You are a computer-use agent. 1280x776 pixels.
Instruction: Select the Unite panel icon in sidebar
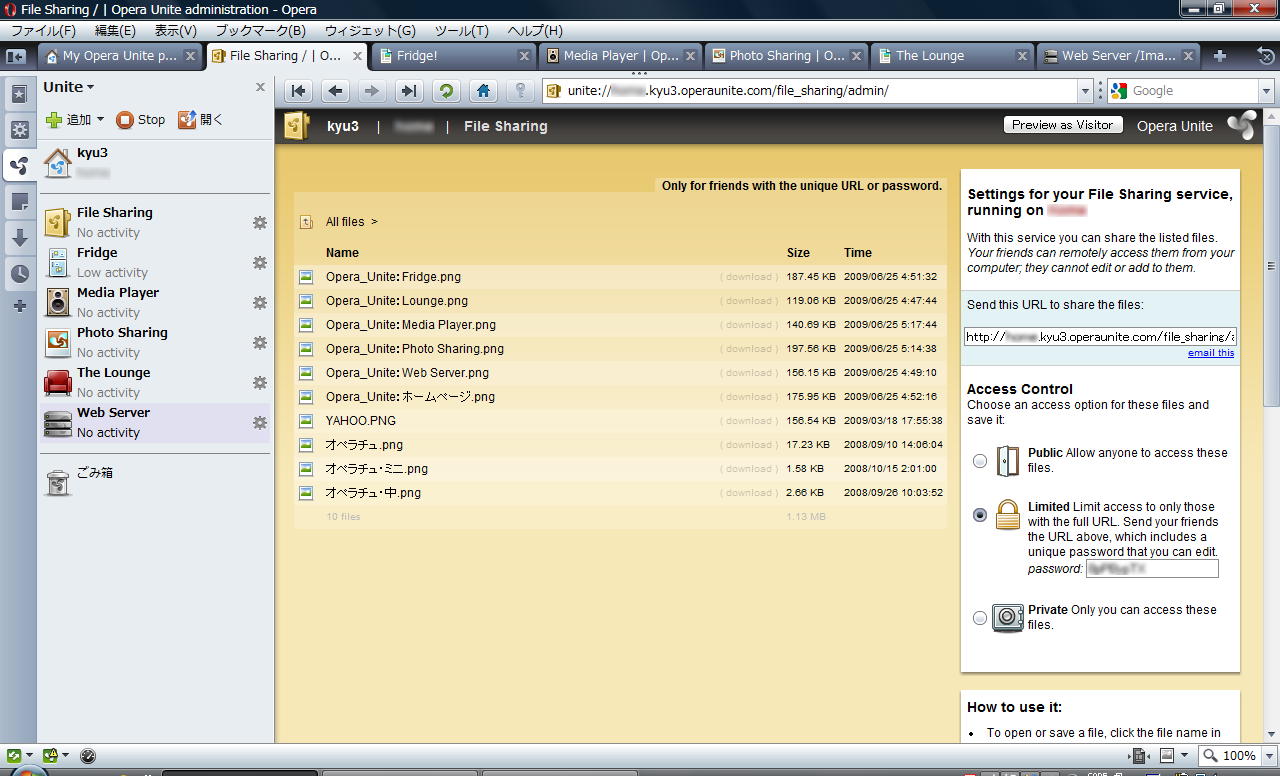19,166
